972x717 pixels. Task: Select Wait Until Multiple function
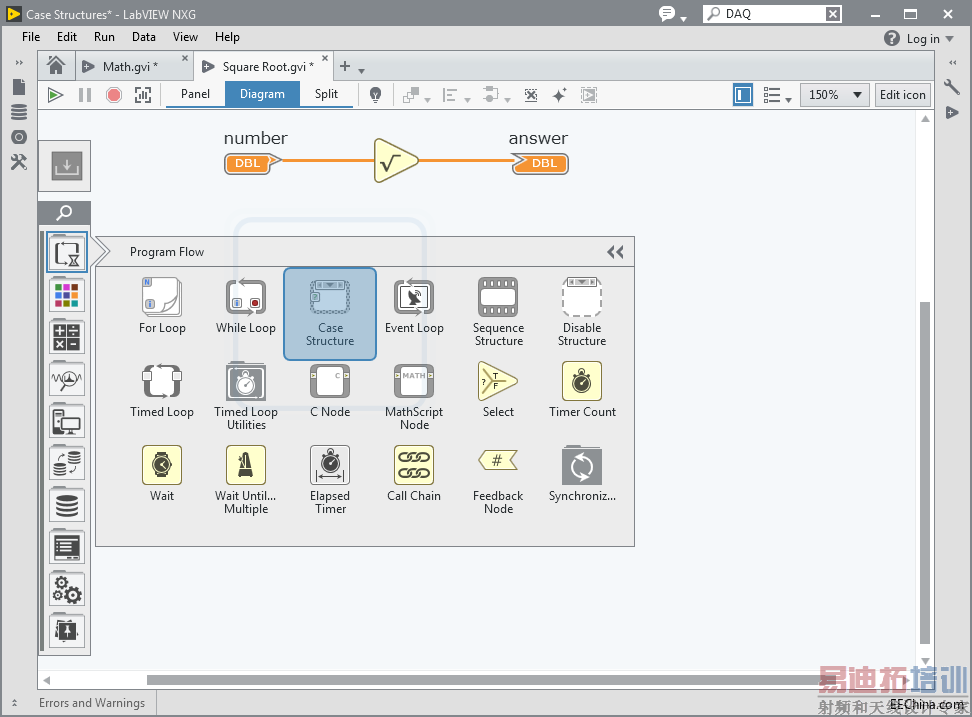pos(246,480)
